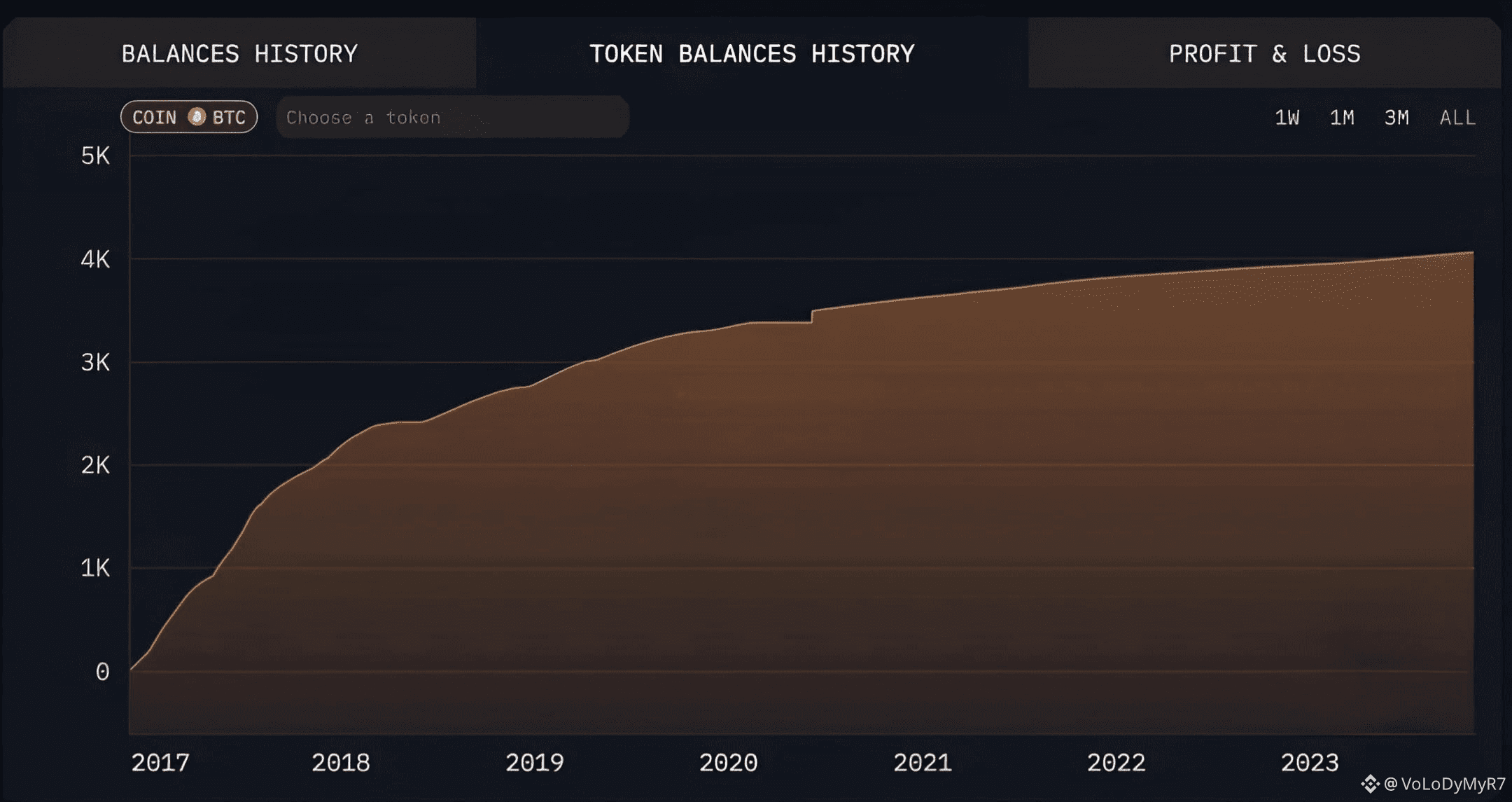Click the mid-2020 balance jump step
The width and height of the screenshot is (1512, 802).
click(812, 316)
